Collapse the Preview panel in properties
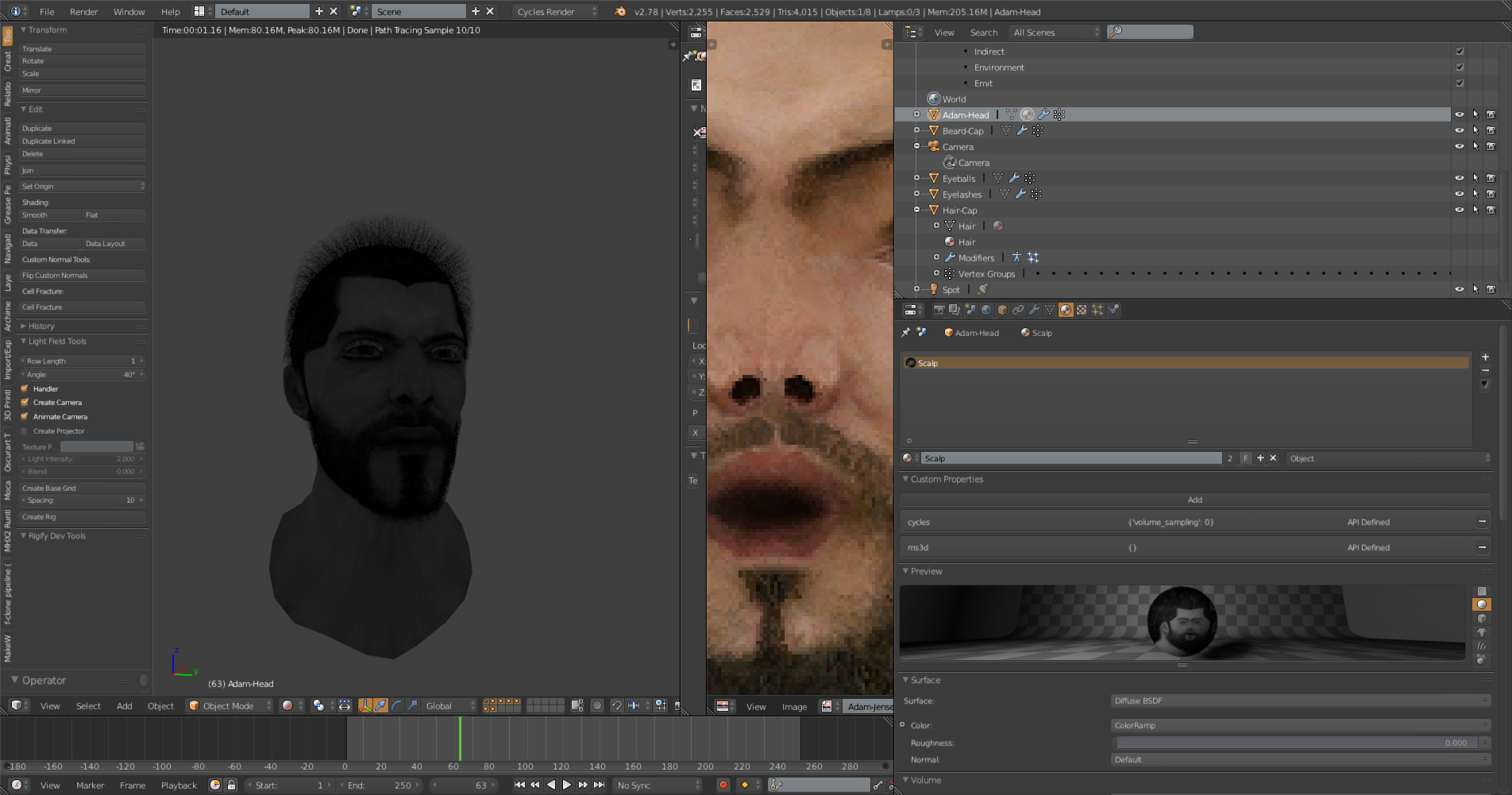This screenshot has height=795, width=1512. point(906,571)
